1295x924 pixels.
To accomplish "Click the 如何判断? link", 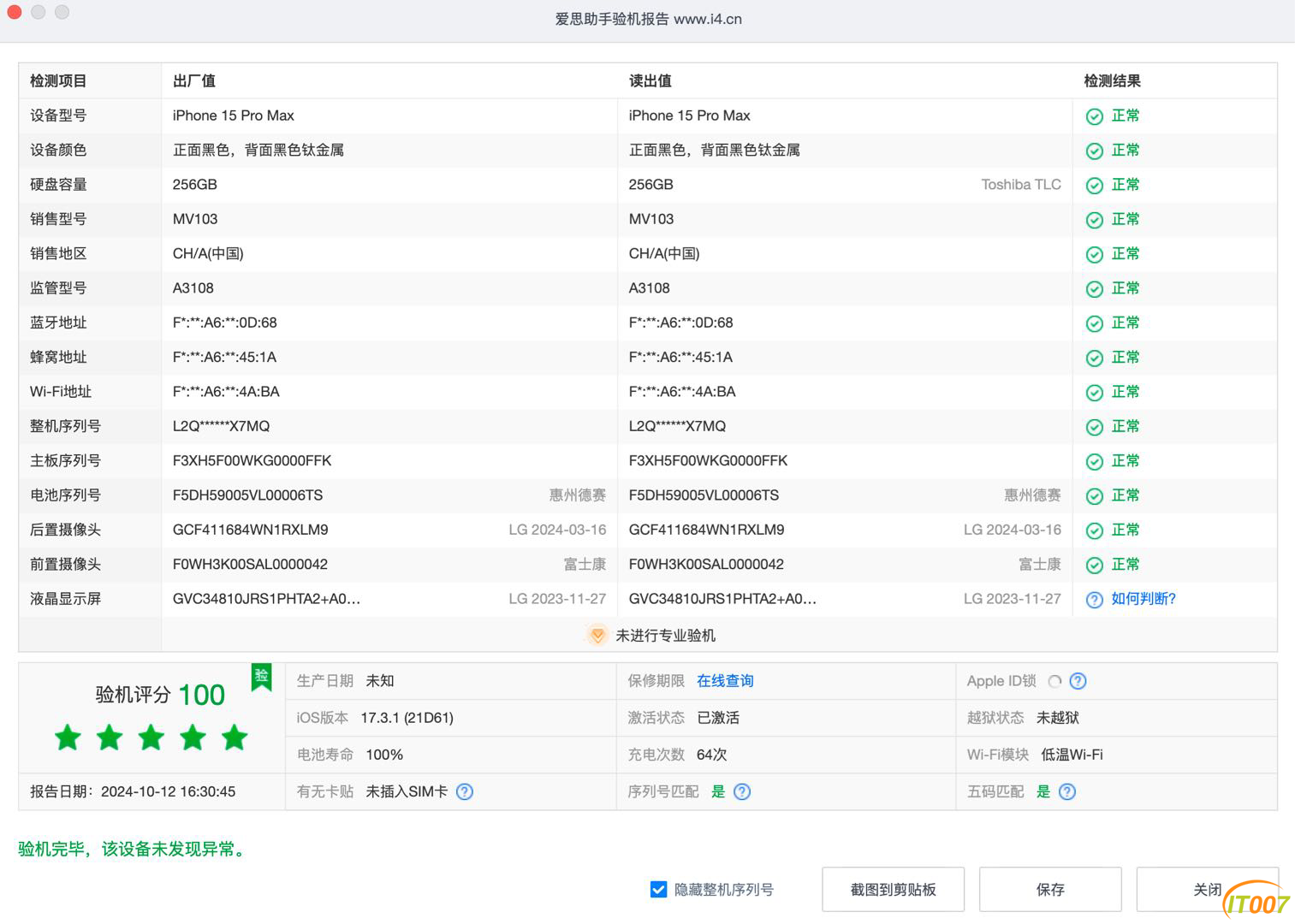I will click(1144, 599).
